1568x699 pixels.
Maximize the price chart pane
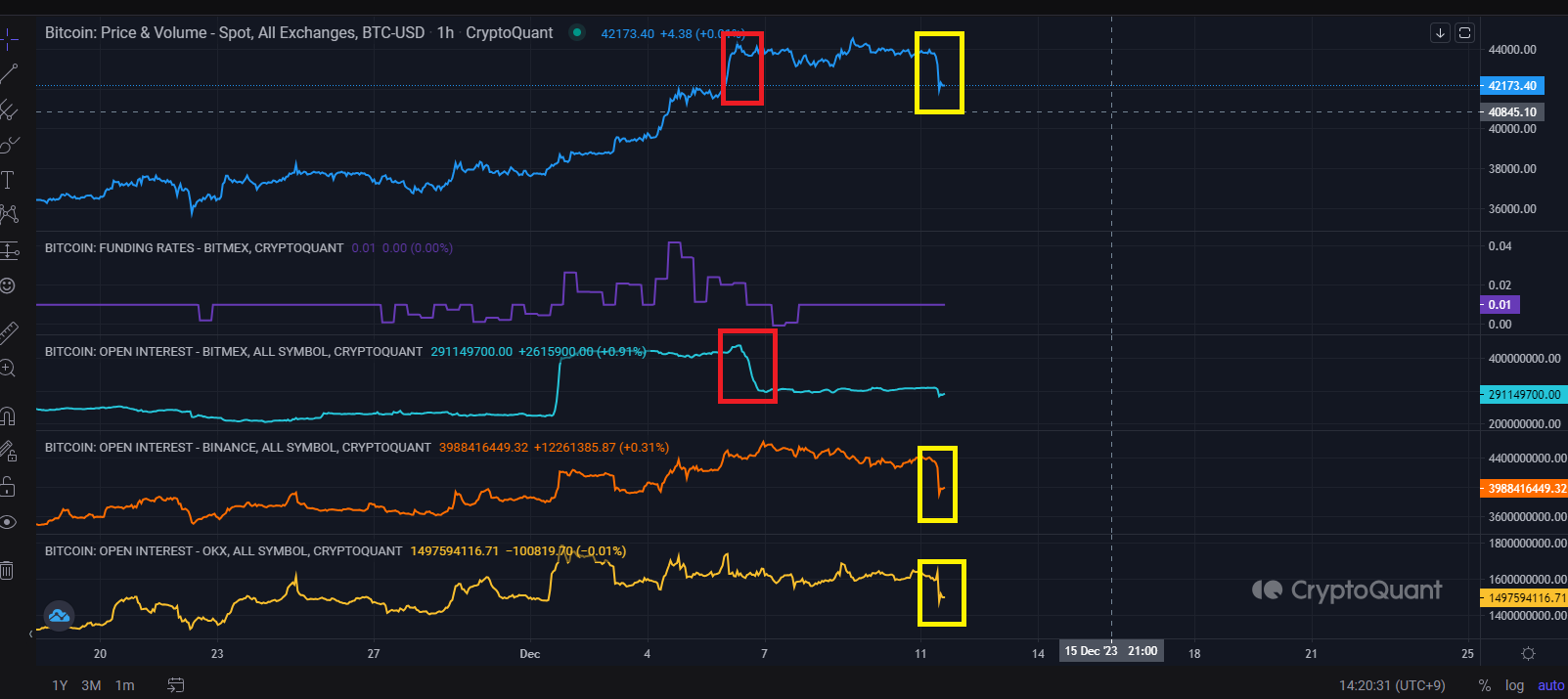coord(1464,33)
